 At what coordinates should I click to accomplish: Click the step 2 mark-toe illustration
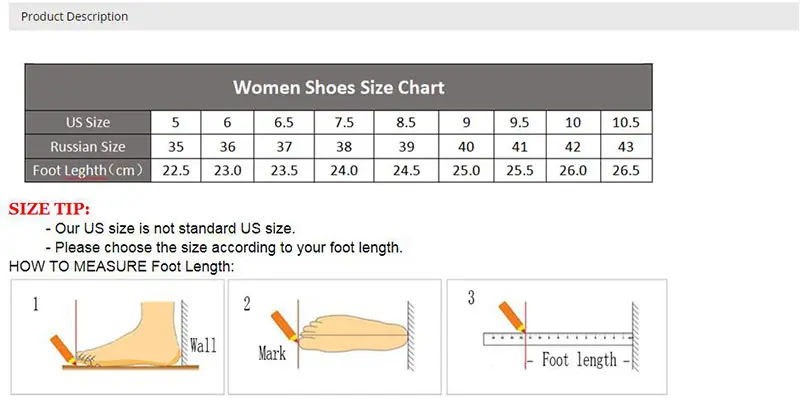(x=335, y=335)
